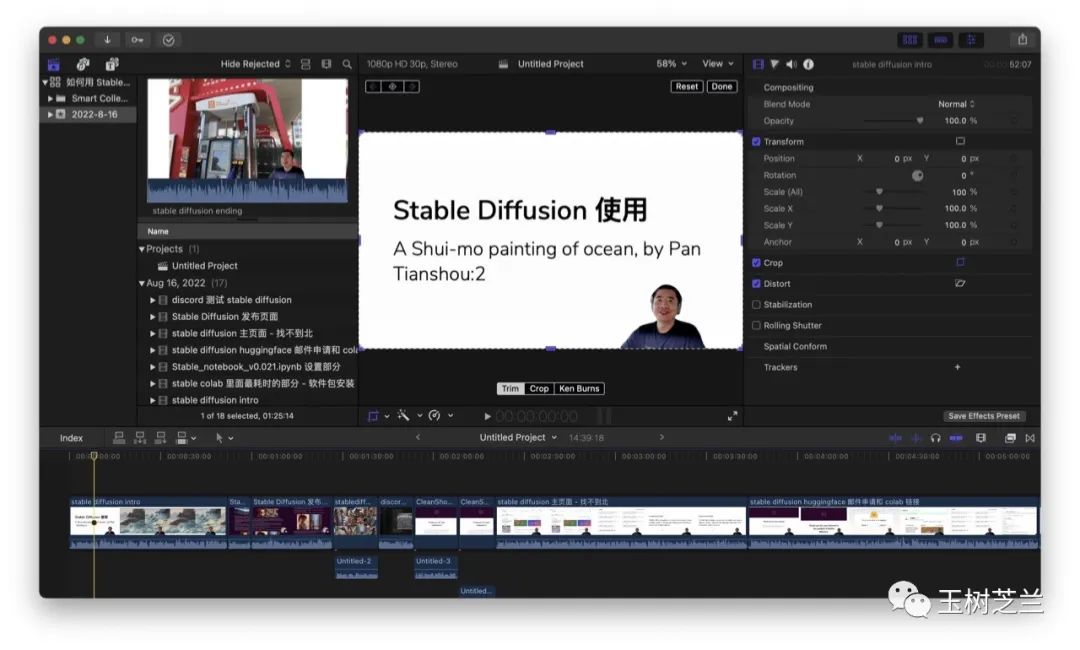Add a tracker with the plus icon
Image resolution: width=1080 pixels, height=650 pixels.
click(957, 367)
